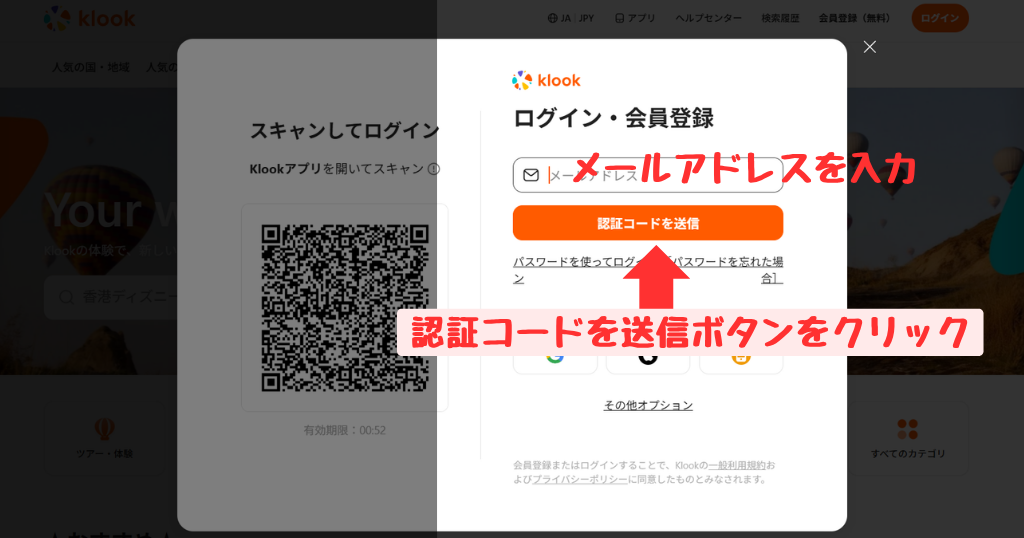The width and height of the screenshot is (1024, 538).
Task: Click the その他オプション link
Action: coord(648,405)
